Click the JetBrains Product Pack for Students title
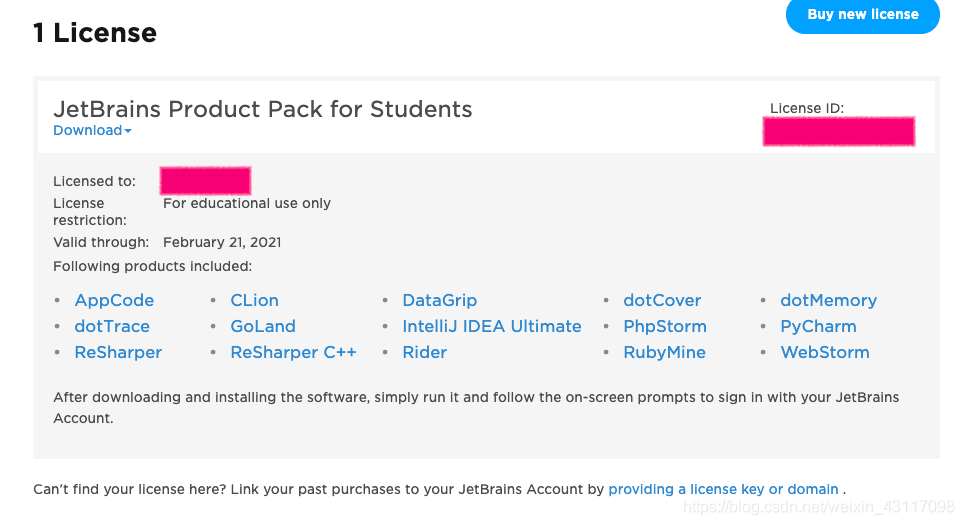 262,109
